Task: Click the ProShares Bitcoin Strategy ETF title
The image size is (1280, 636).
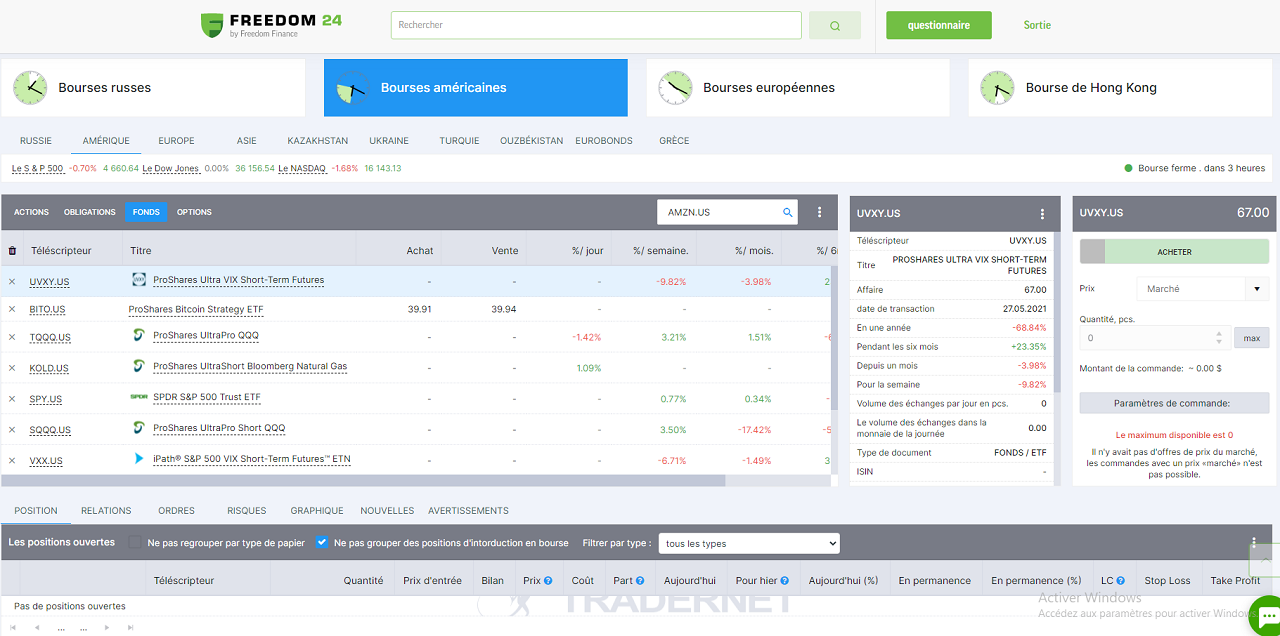Action: pyautogui.click(x=196, y=310)
